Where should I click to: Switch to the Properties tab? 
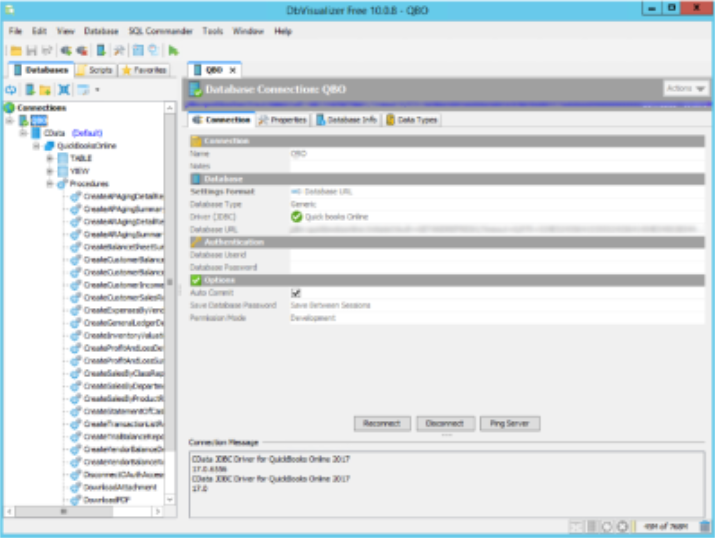[283, 120]
